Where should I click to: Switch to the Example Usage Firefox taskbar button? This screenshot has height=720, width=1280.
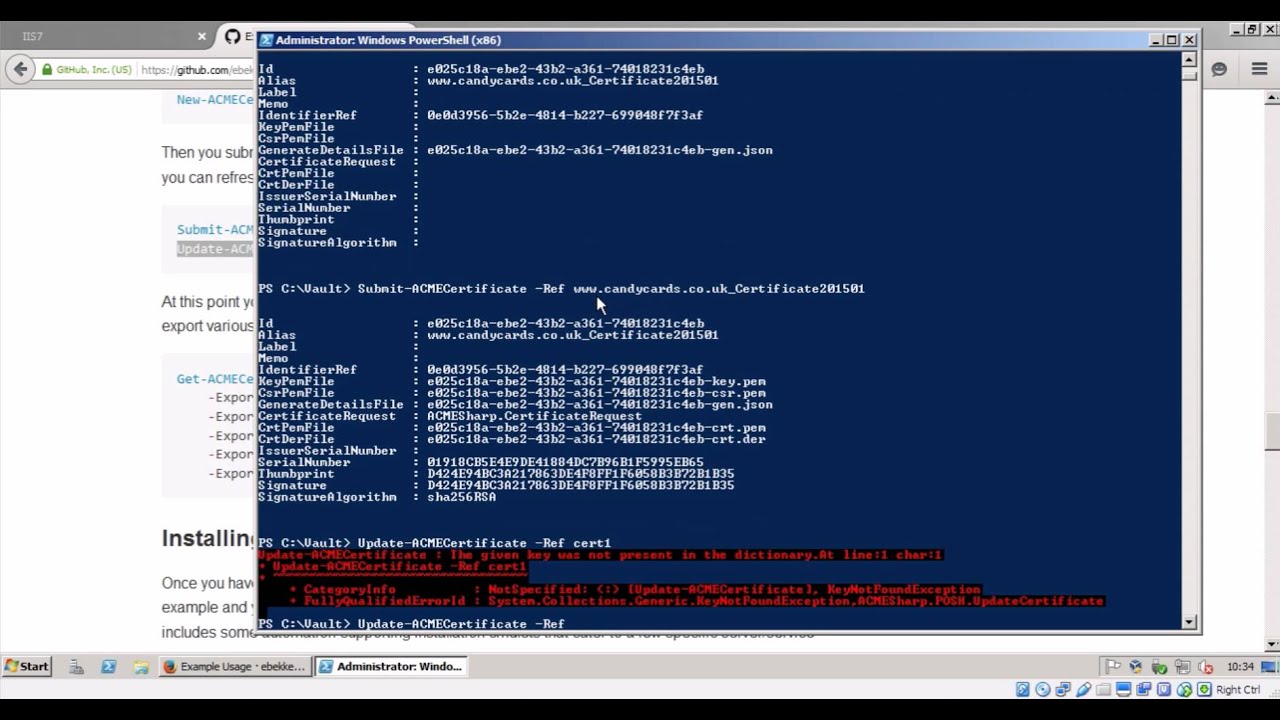pyautogui.click(x=234, y=666)
